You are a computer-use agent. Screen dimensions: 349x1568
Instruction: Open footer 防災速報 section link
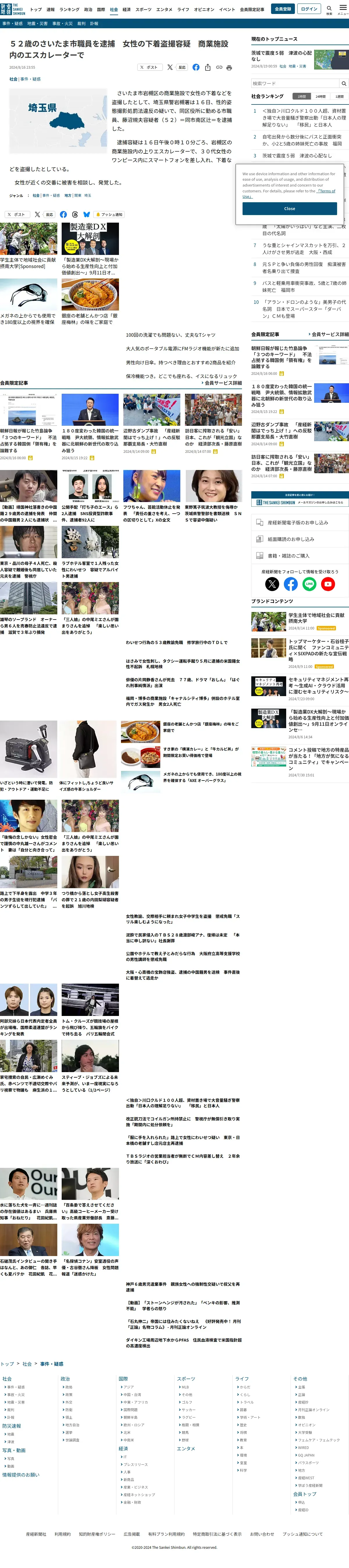[12, 1426]
